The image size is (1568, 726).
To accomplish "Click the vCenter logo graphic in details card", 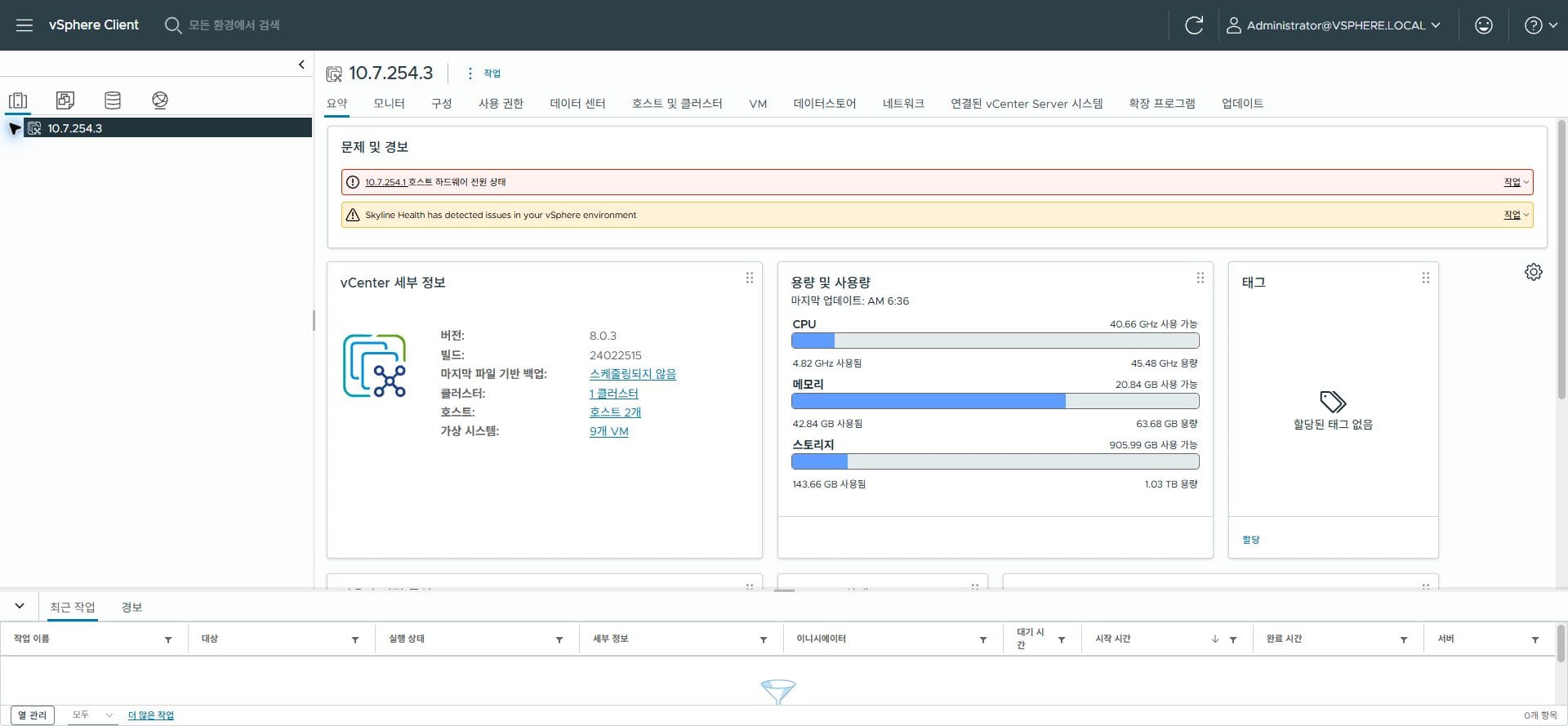I will coord(375,365).
